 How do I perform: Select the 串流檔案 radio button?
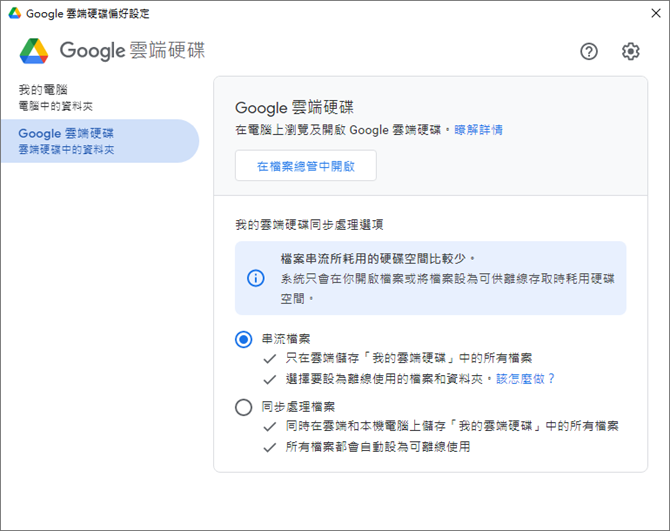click(244, 340)
